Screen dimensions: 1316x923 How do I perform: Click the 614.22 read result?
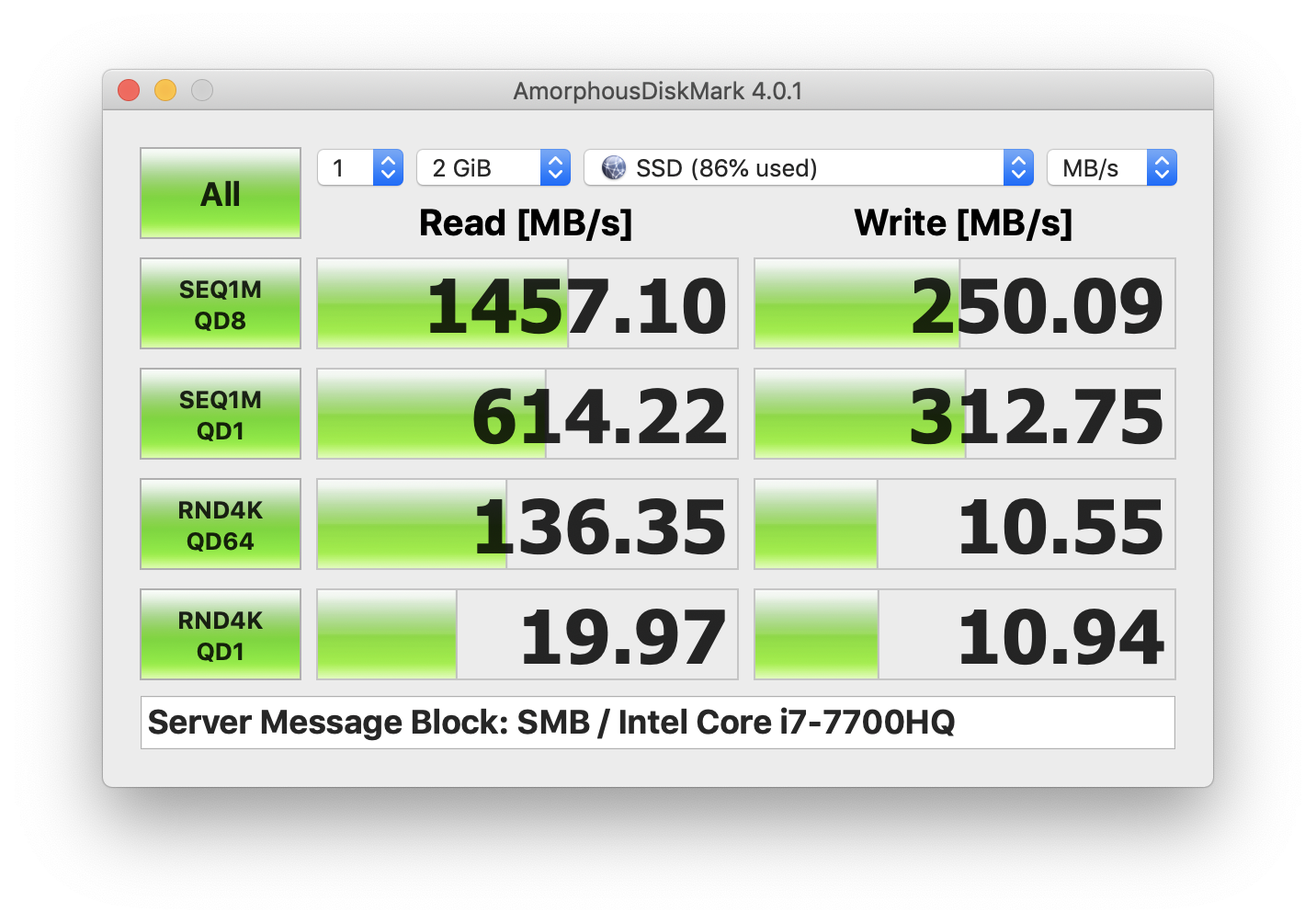(528, 414)
